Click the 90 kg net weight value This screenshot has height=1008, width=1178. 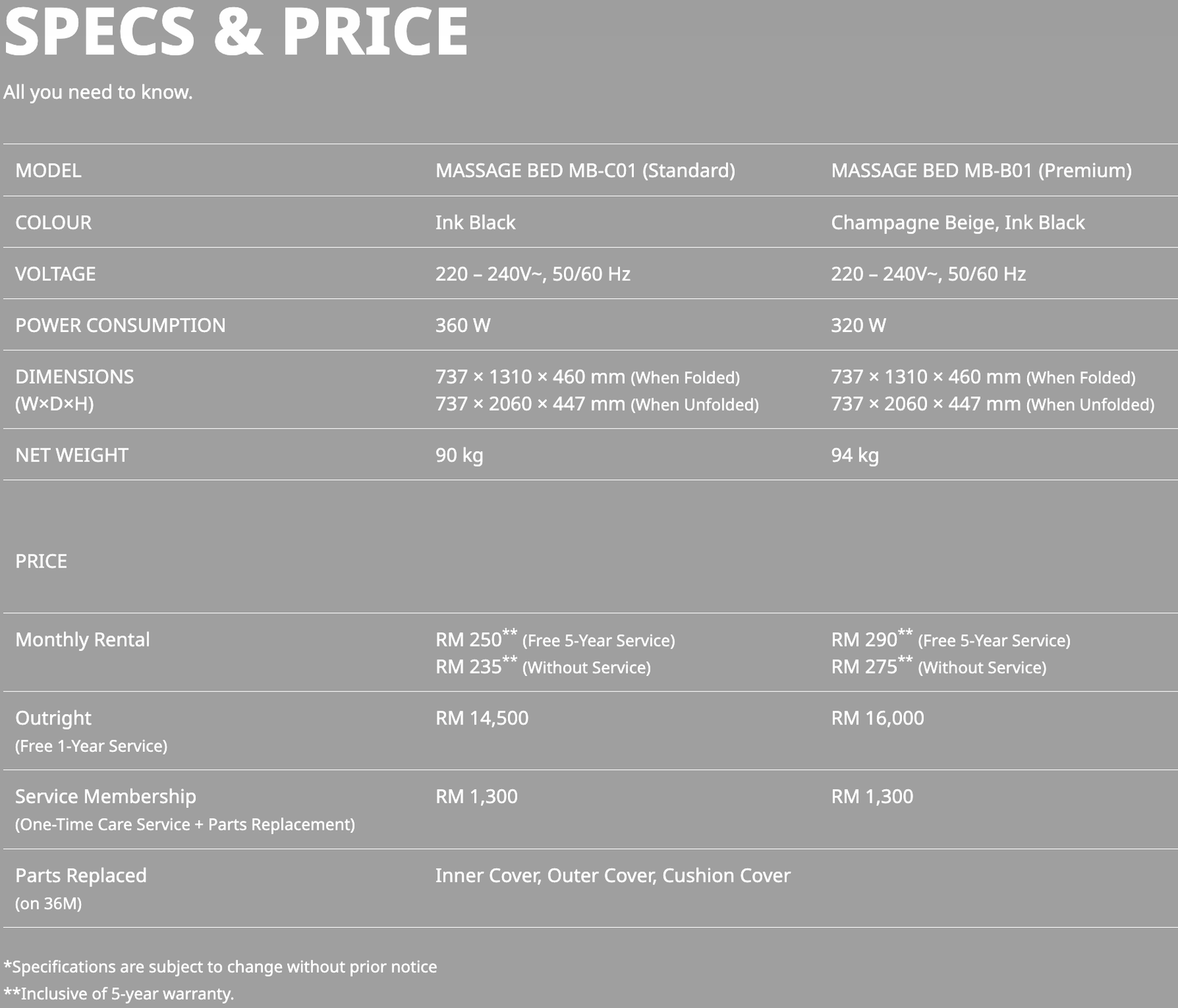coord(459,455)
